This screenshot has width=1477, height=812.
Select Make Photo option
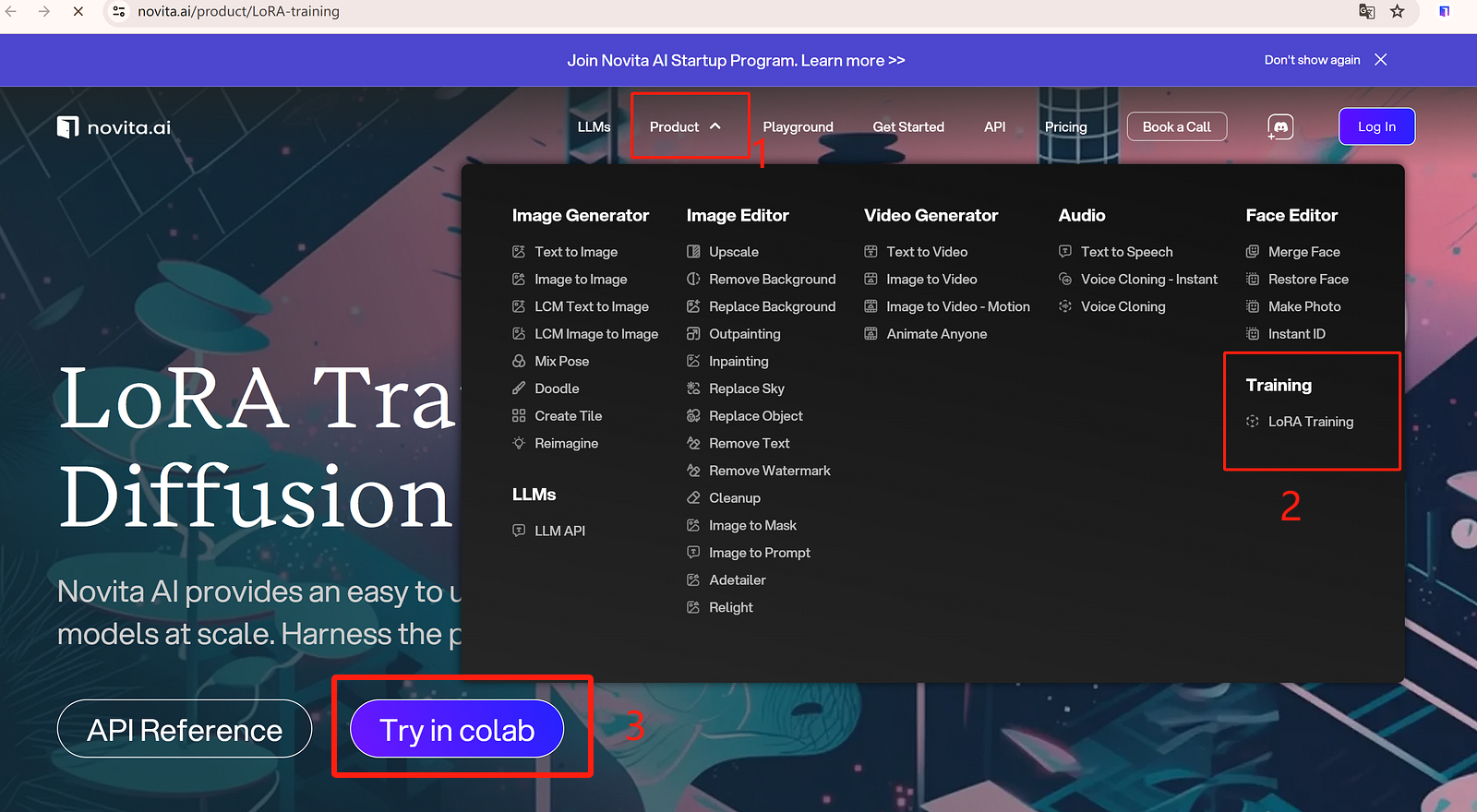1304,306
